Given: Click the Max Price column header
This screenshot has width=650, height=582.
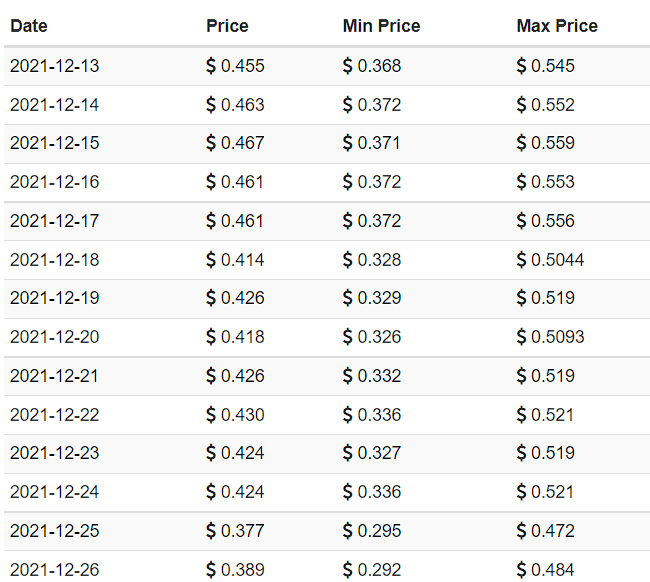Looking at the screenshot, I should (557, 26).
